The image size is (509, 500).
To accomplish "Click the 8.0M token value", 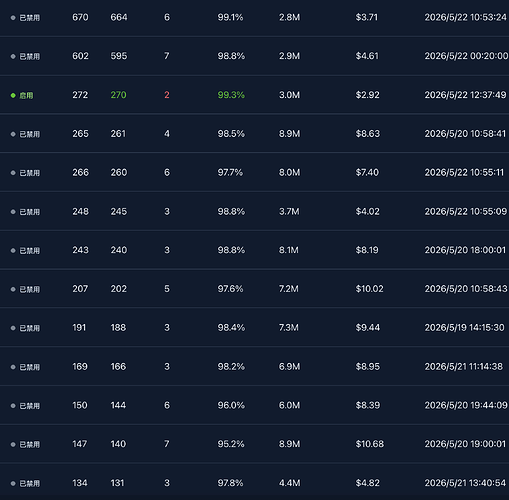I will click(x=289, y=172).
